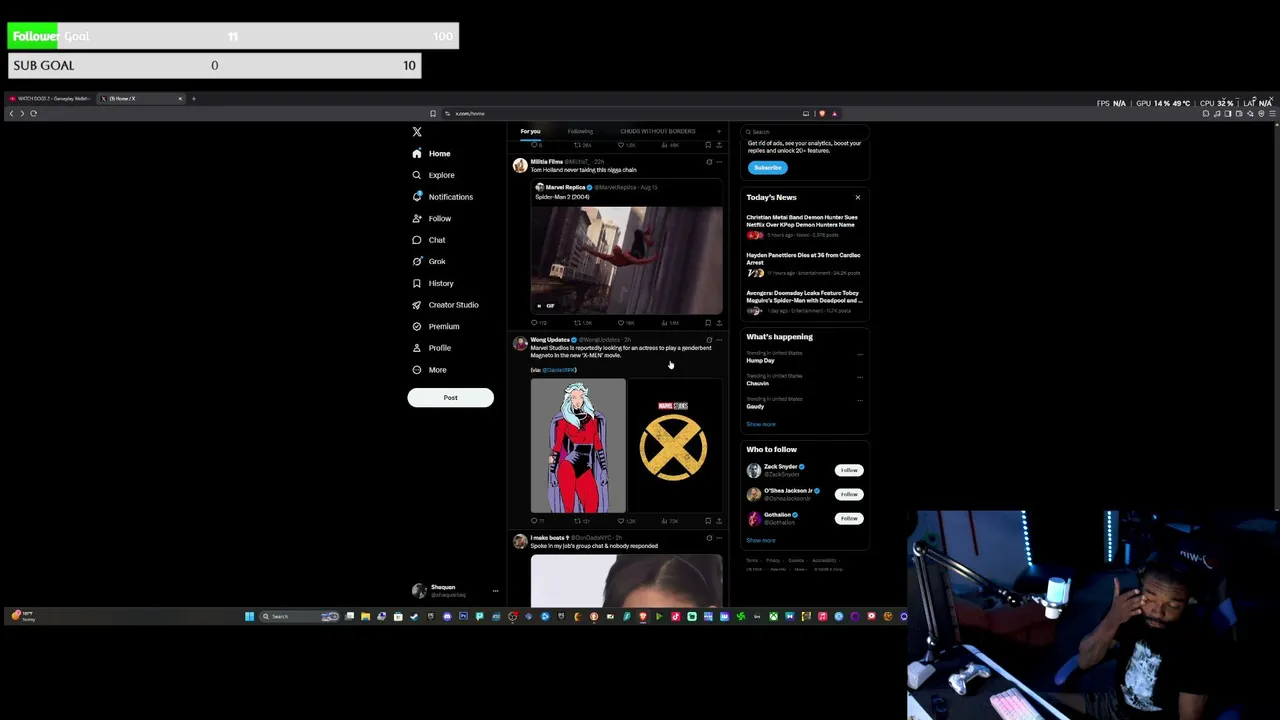Expand the More menu in sidebar
The width and height of the screenshot is (1280, 720).
pyautogui.click(x=429, y=370)
